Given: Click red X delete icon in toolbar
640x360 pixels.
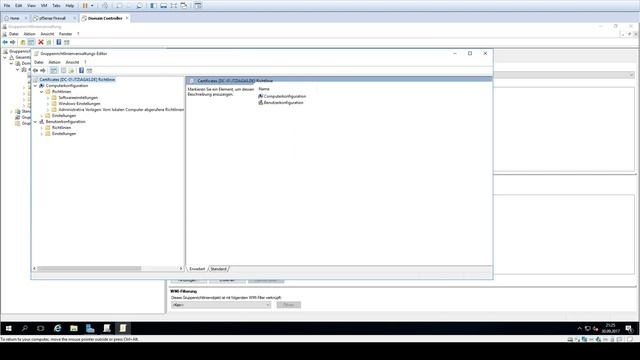Looking at the screenshot, I should pos(41,42).
